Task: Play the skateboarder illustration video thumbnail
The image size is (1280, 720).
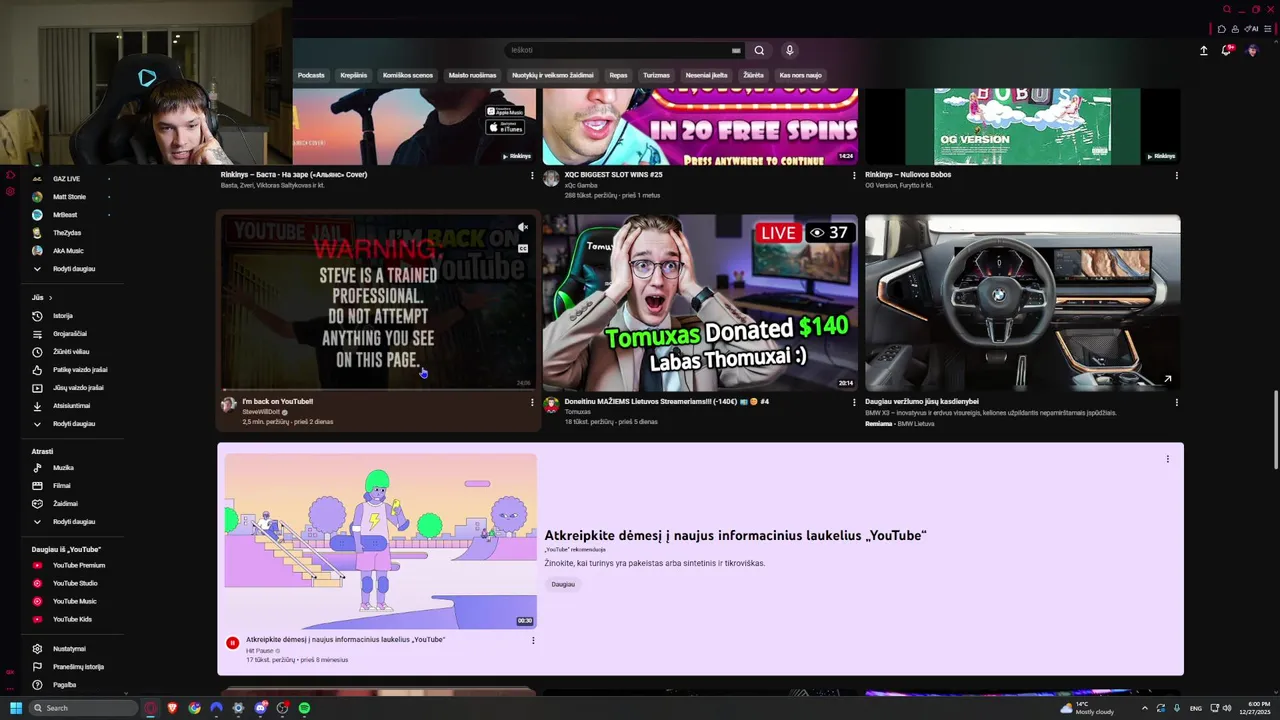Action: pos(380,541)
